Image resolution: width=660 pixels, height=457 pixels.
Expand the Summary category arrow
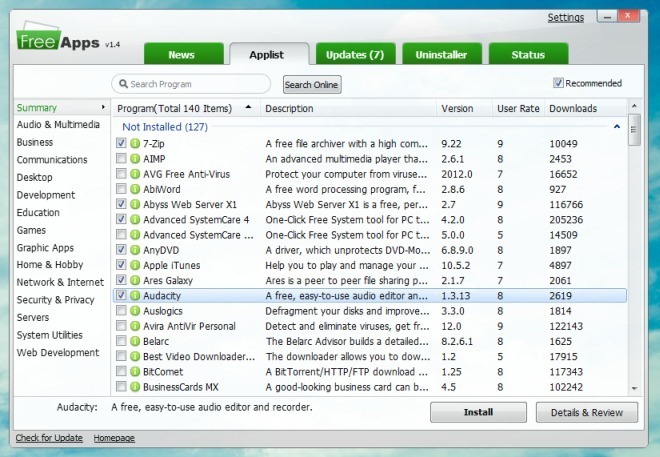pyautogui.click(x=103, y=107)
